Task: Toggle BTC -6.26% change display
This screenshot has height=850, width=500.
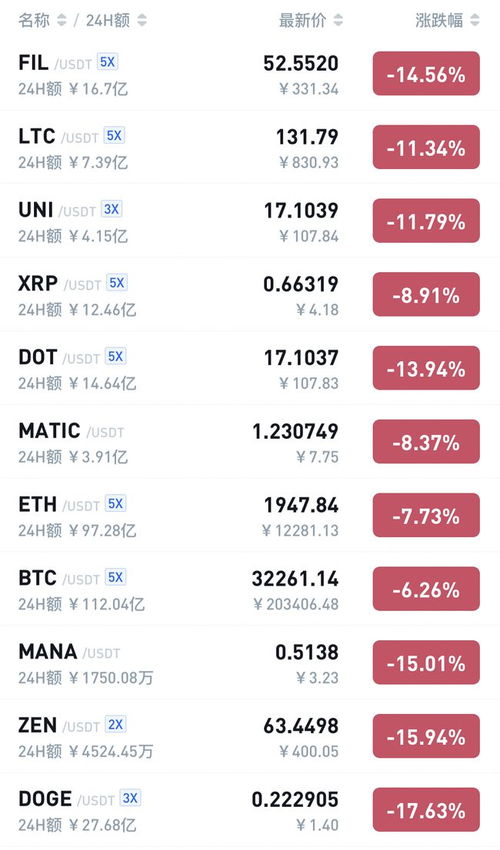Action: pyautogui.click(x=426, y=589)
